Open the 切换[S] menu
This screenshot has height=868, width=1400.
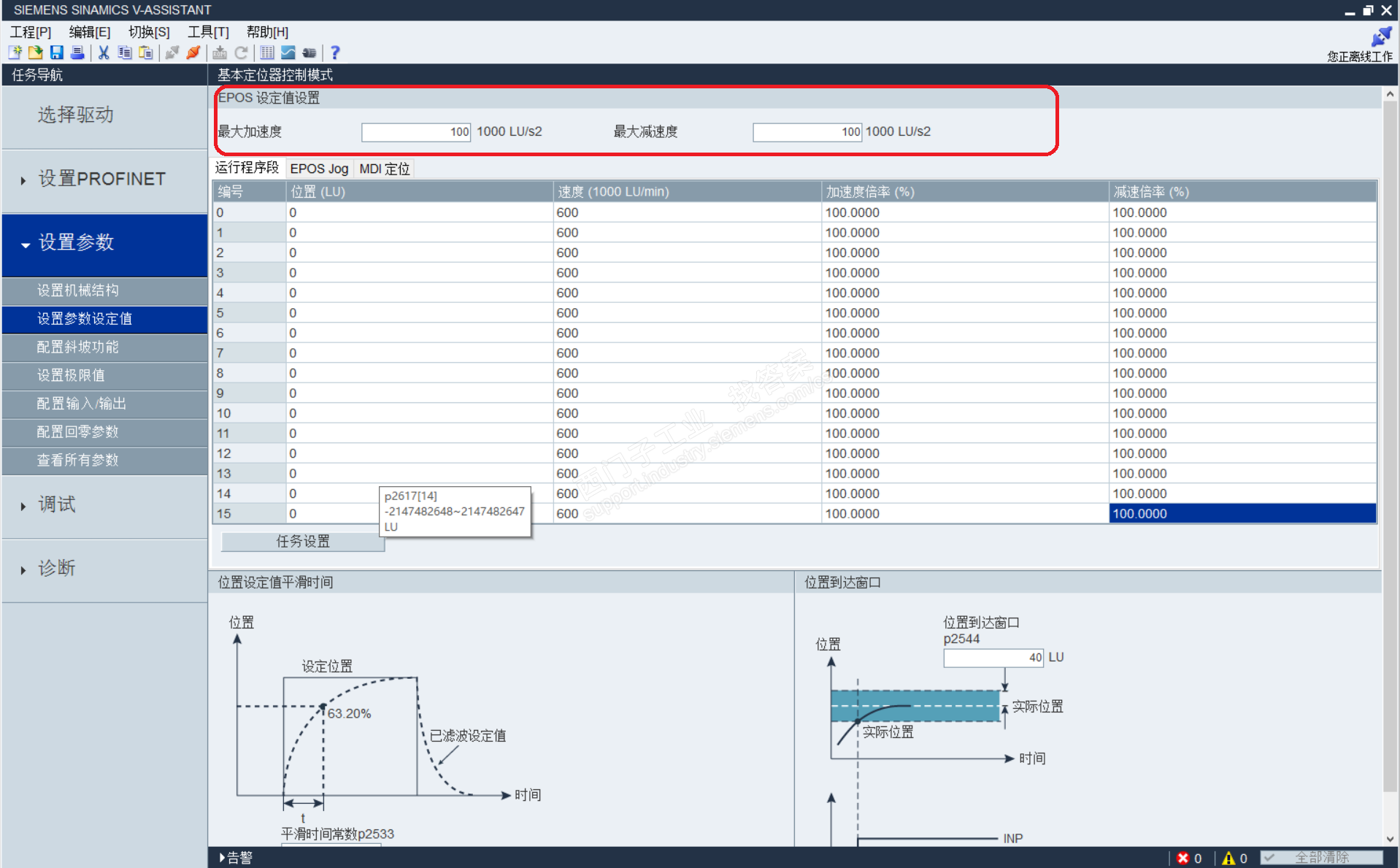coord(149,32)
